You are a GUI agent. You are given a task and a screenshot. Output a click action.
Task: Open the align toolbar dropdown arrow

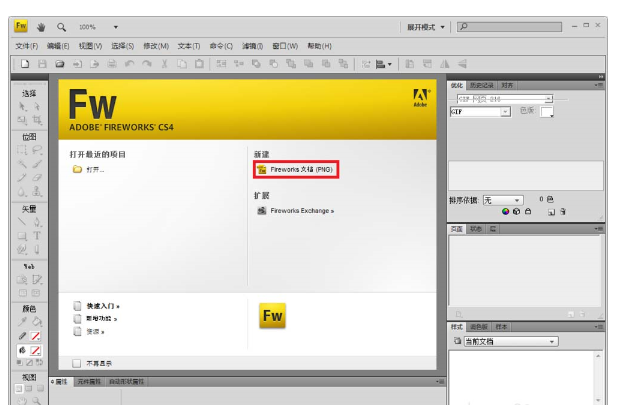(x=390, y=64)
